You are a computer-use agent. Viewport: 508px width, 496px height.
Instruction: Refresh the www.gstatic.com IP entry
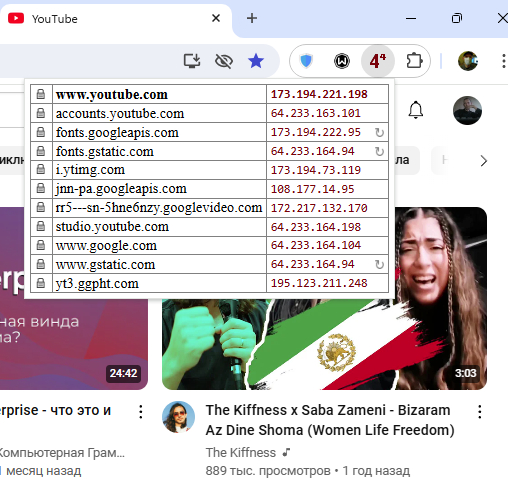click(x=379, y=265)
